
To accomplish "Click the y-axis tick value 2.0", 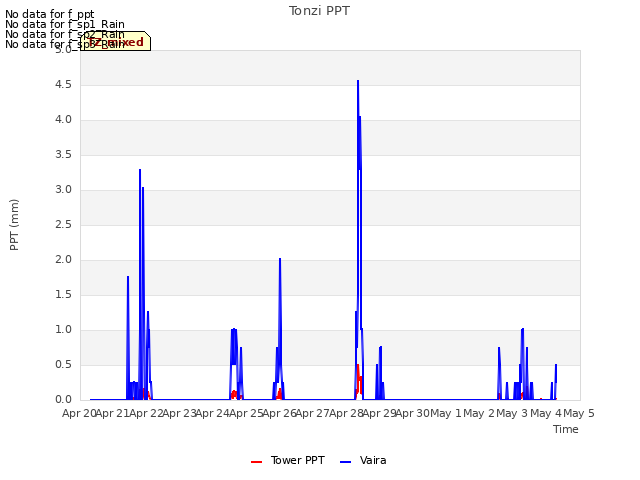I will (x=63, y=260).
